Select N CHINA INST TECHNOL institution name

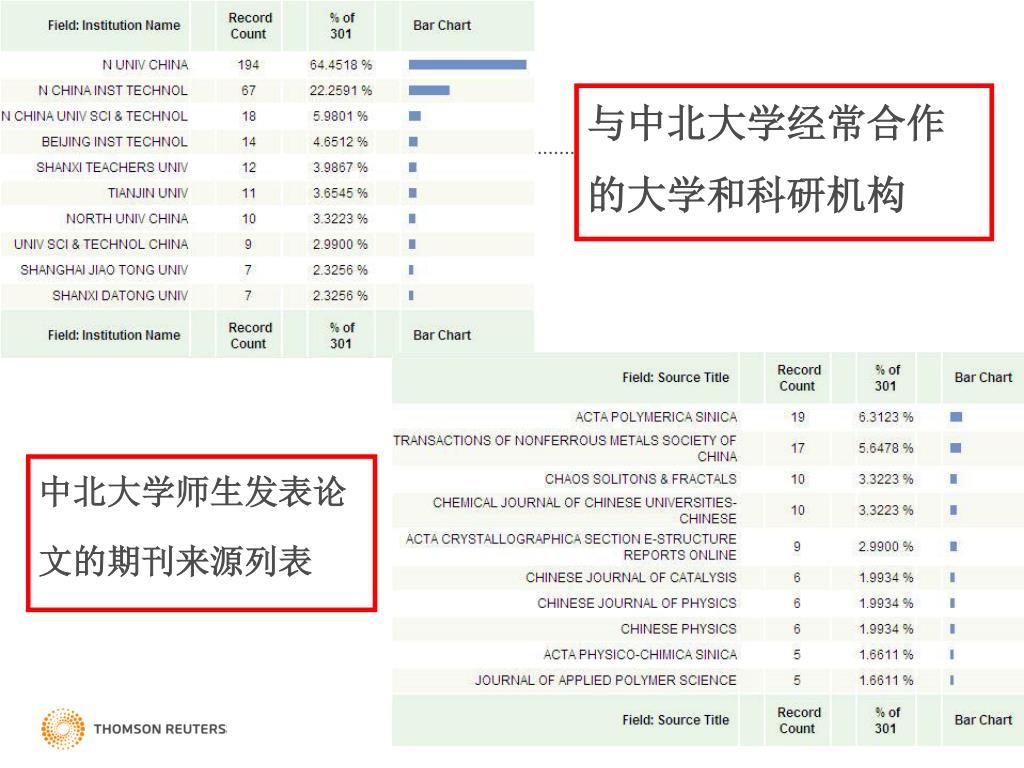(x=113, y=90)
